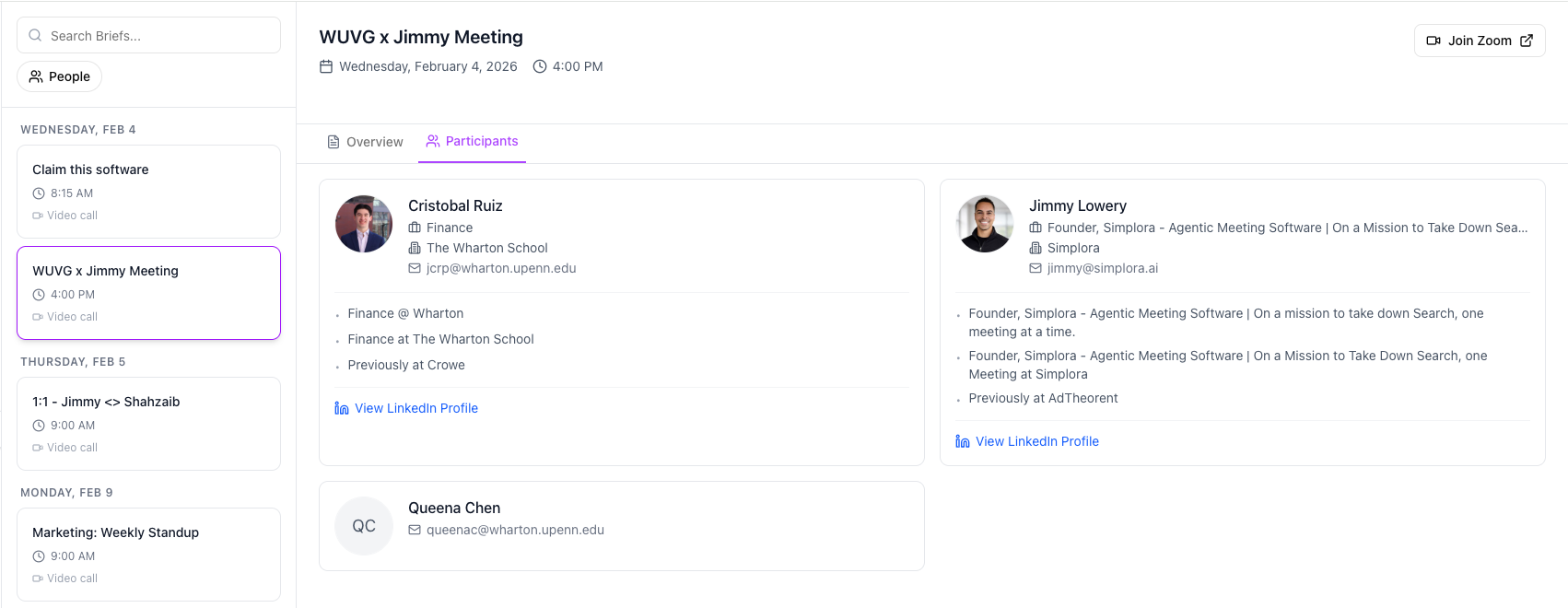The image size is (1568, 608).
Task: Open the 1:1 - Jimmy <> Shahzaib meeting card
Action: pos(147,424)
